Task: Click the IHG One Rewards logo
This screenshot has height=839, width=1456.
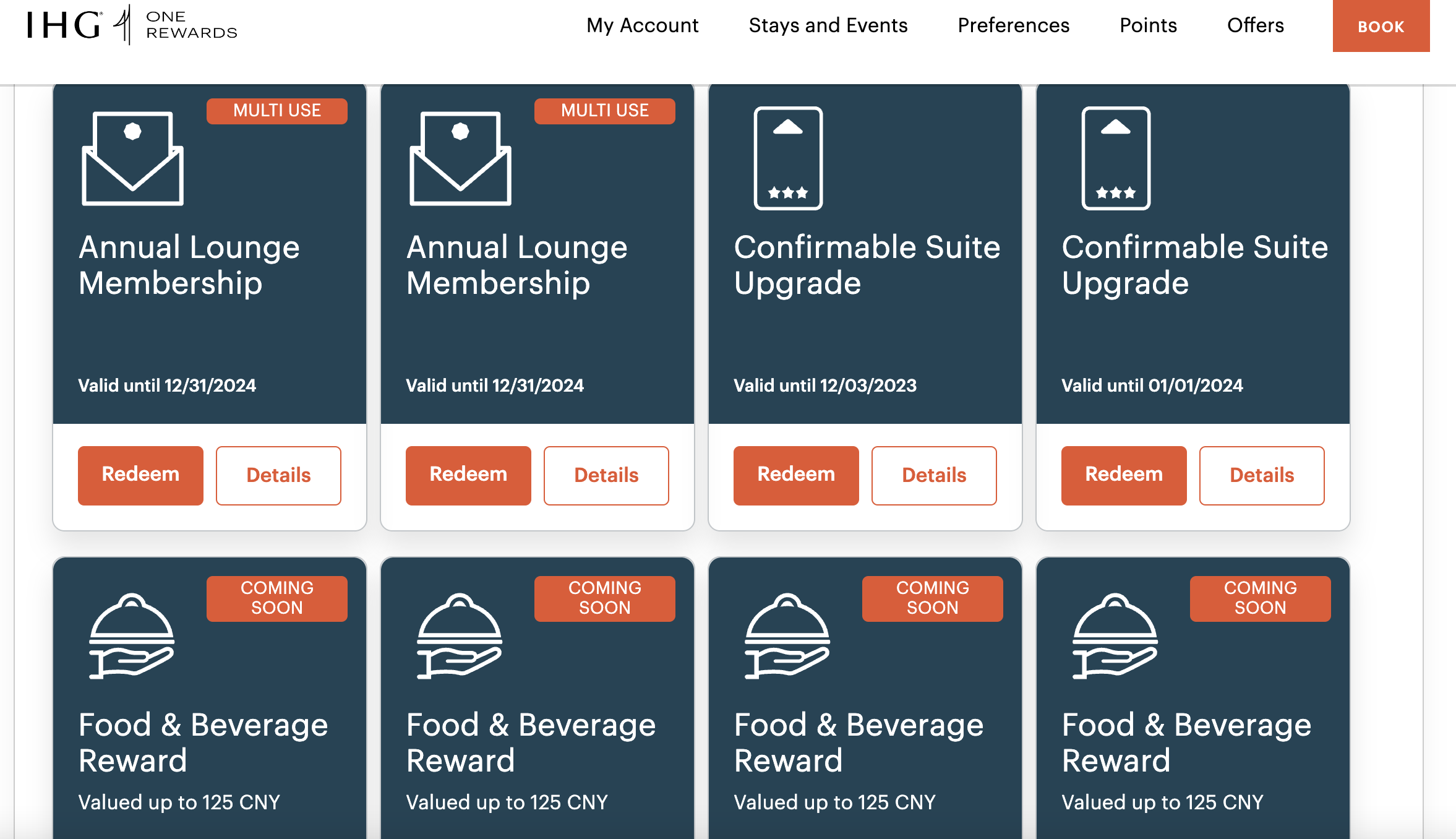Action: click(132, 25)
